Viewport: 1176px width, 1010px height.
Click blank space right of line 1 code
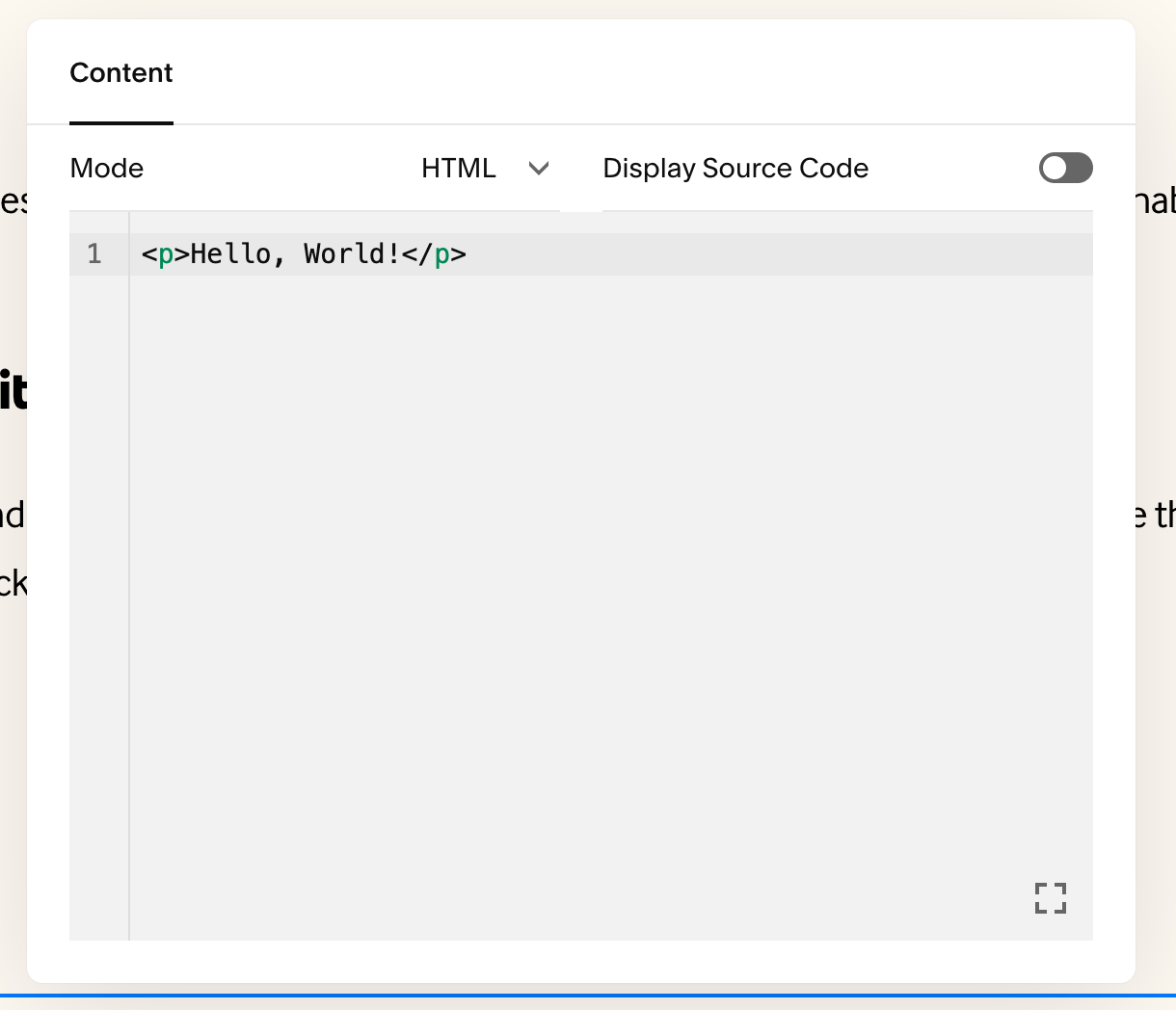click(x=771, y=254)
